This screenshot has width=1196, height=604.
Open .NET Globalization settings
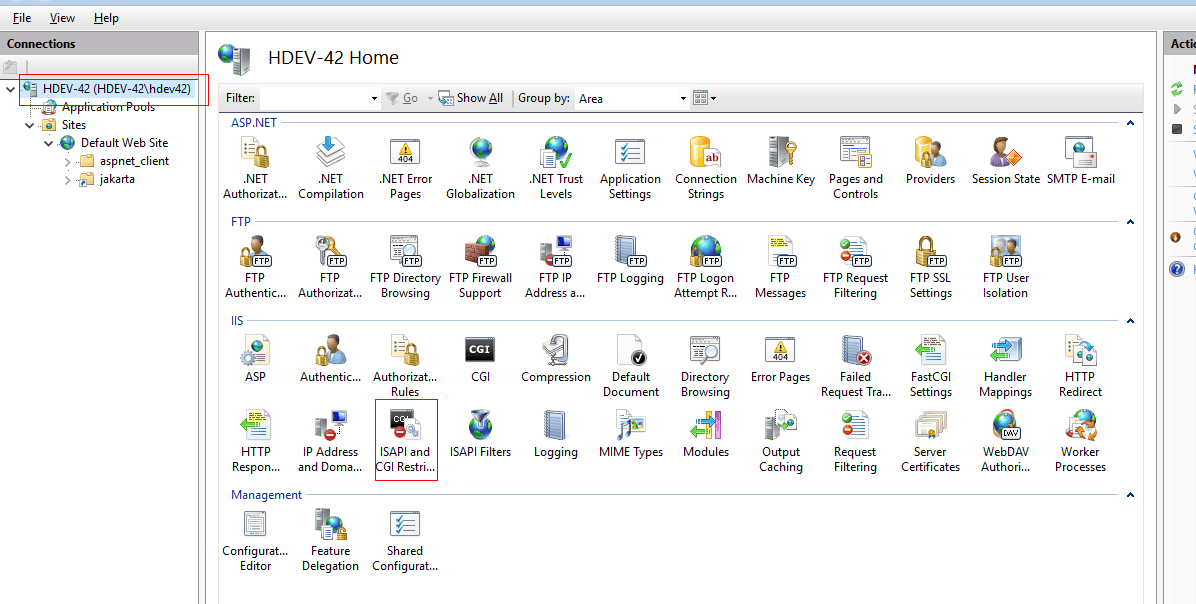[x=481, y=168]
